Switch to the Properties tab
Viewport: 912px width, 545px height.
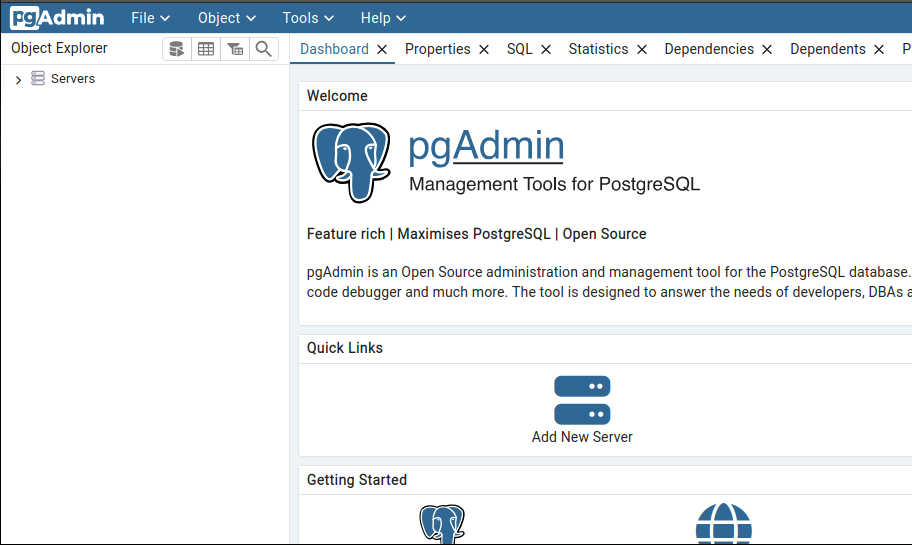437,49
